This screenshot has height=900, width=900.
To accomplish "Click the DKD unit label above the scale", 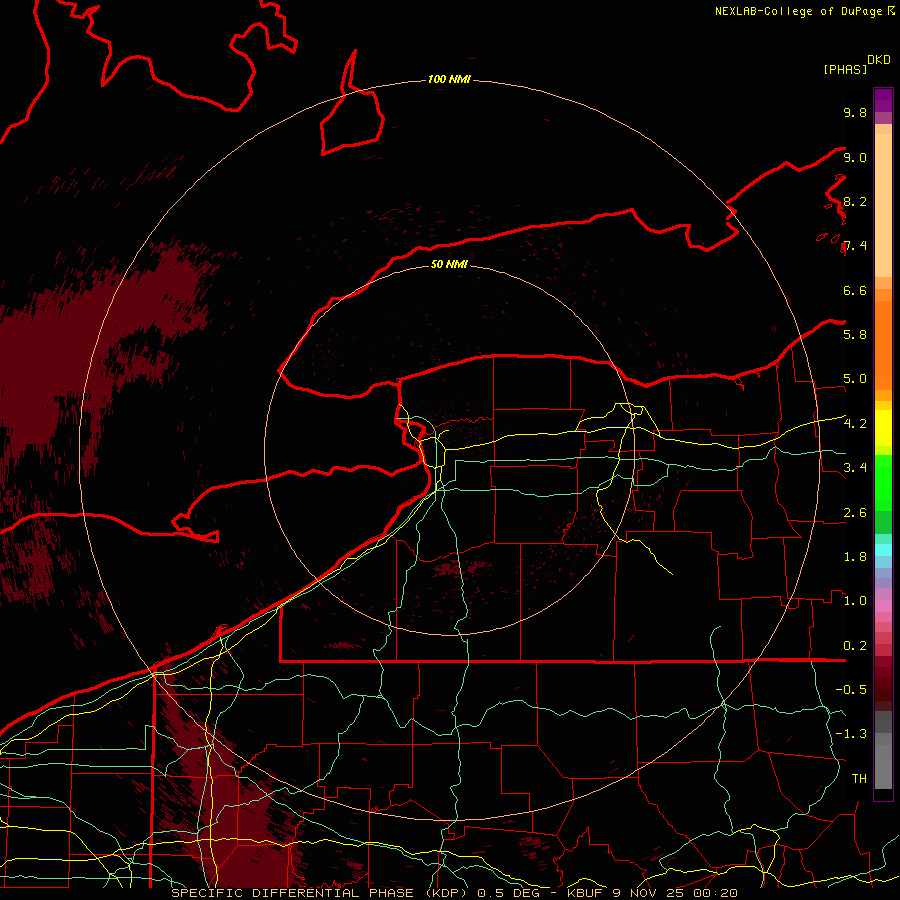I will pyautogui.click(x=879, y=60).
